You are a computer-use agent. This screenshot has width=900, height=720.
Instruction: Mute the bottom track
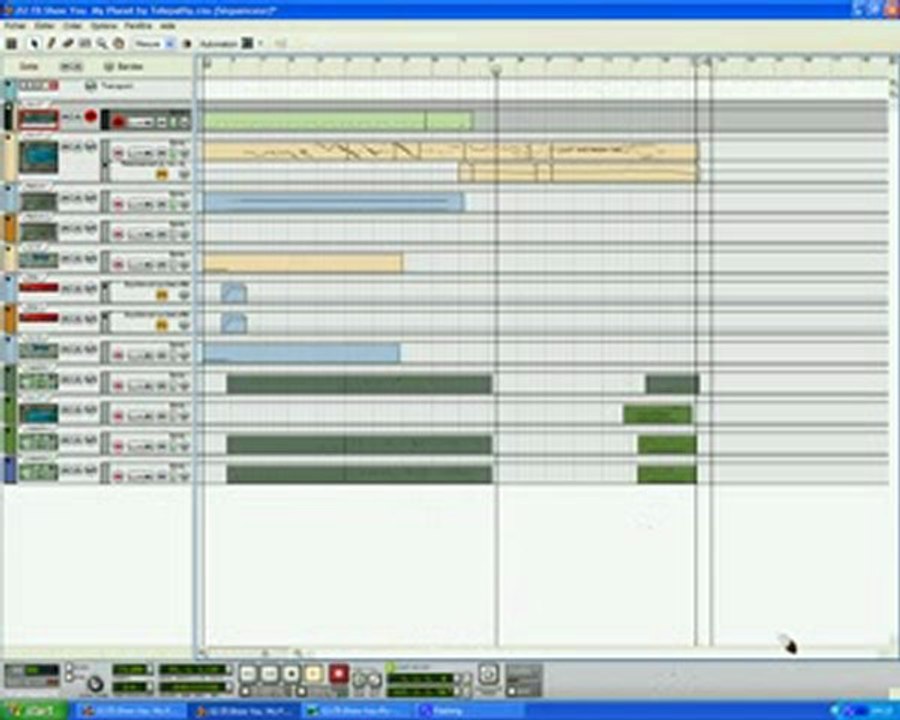coord(65,471)
